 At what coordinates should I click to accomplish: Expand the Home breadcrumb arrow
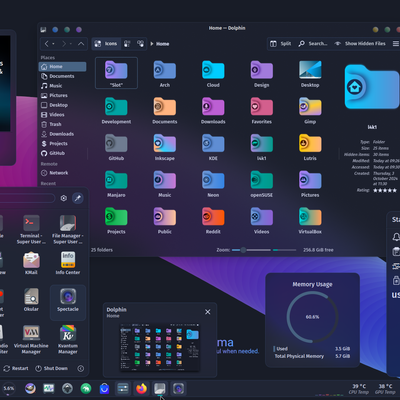tap(152, 44)
